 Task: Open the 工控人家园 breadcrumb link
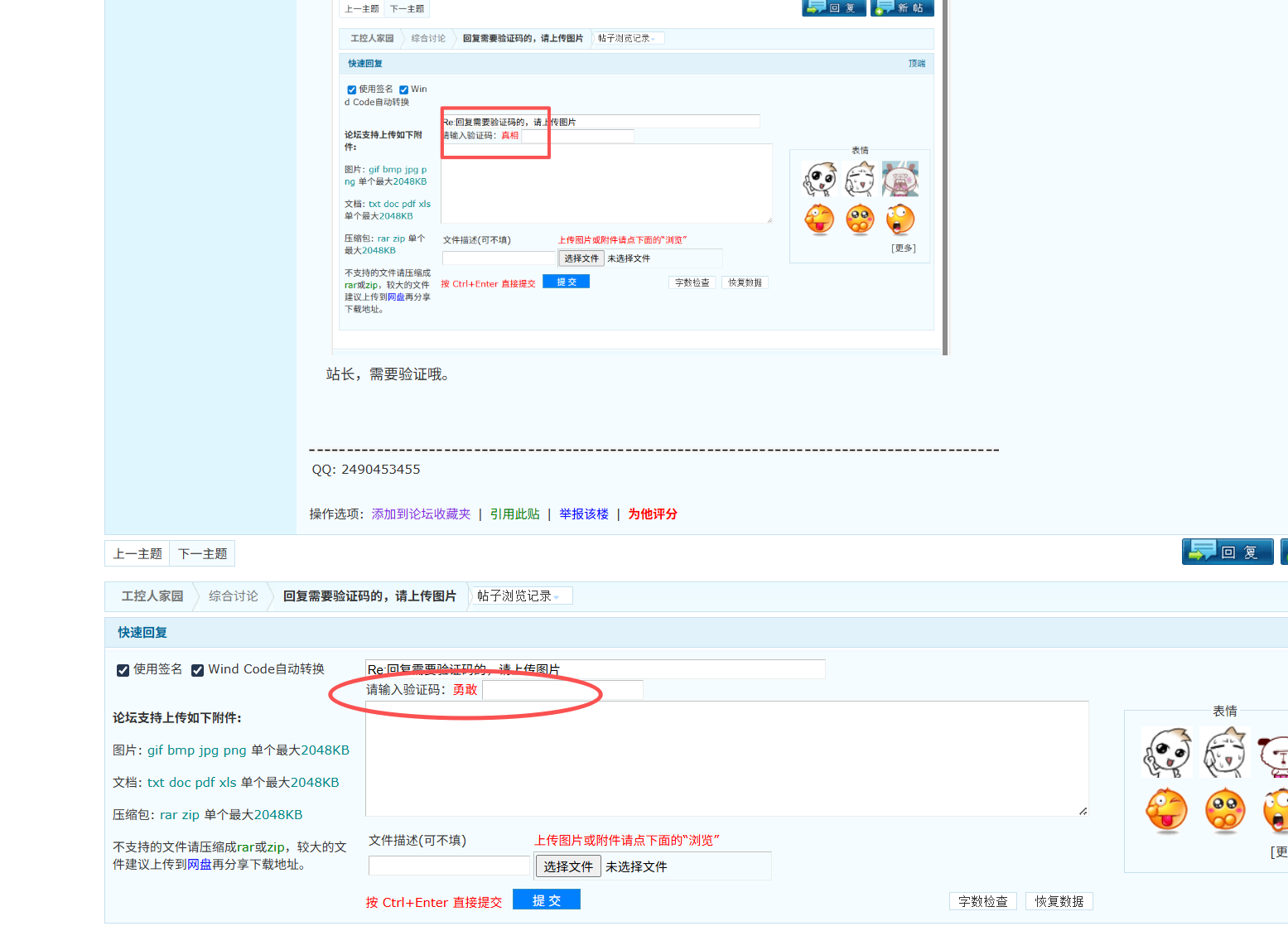tap(152, 596)
